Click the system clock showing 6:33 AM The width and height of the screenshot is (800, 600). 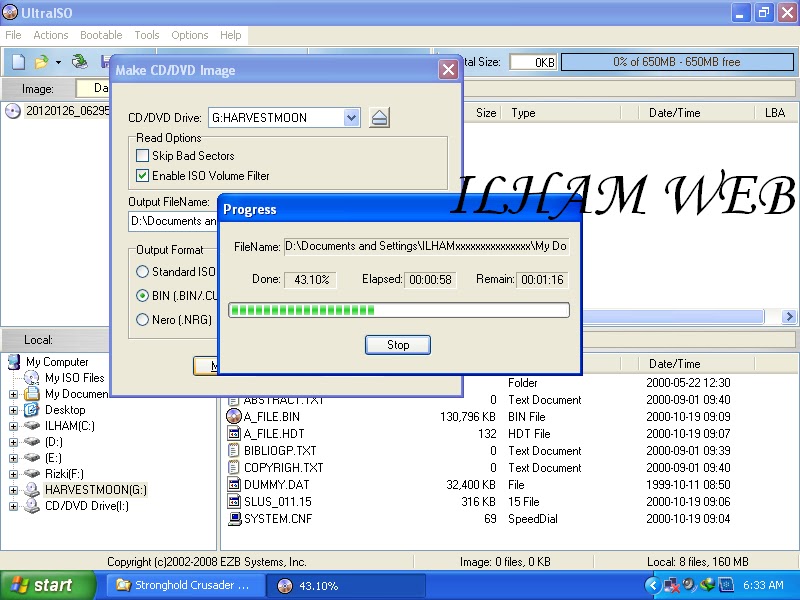point(763,585)
